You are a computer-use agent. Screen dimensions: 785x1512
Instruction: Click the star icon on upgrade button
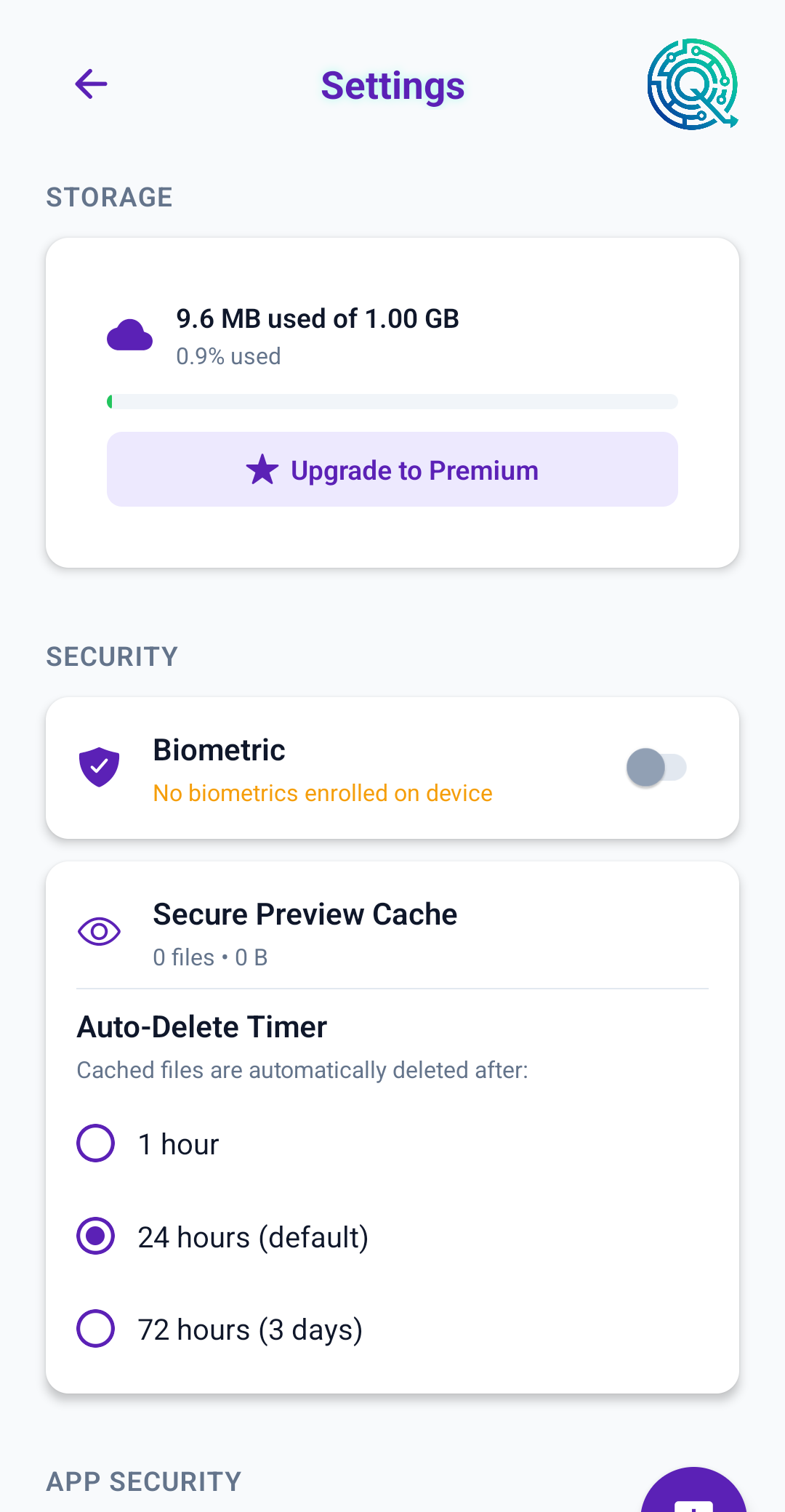(262, 470)
